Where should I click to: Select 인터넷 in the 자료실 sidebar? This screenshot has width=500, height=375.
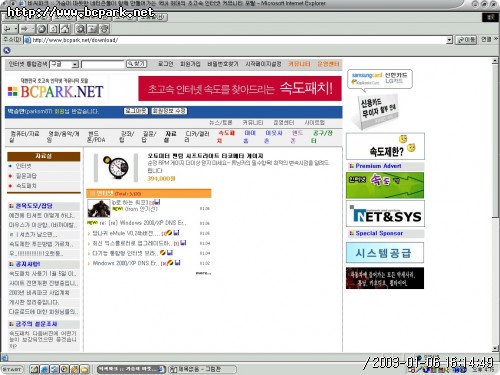tap(24, 166)
